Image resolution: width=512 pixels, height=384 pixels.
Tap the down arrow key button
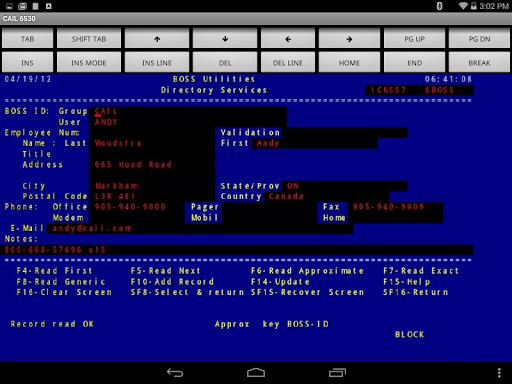225,39
